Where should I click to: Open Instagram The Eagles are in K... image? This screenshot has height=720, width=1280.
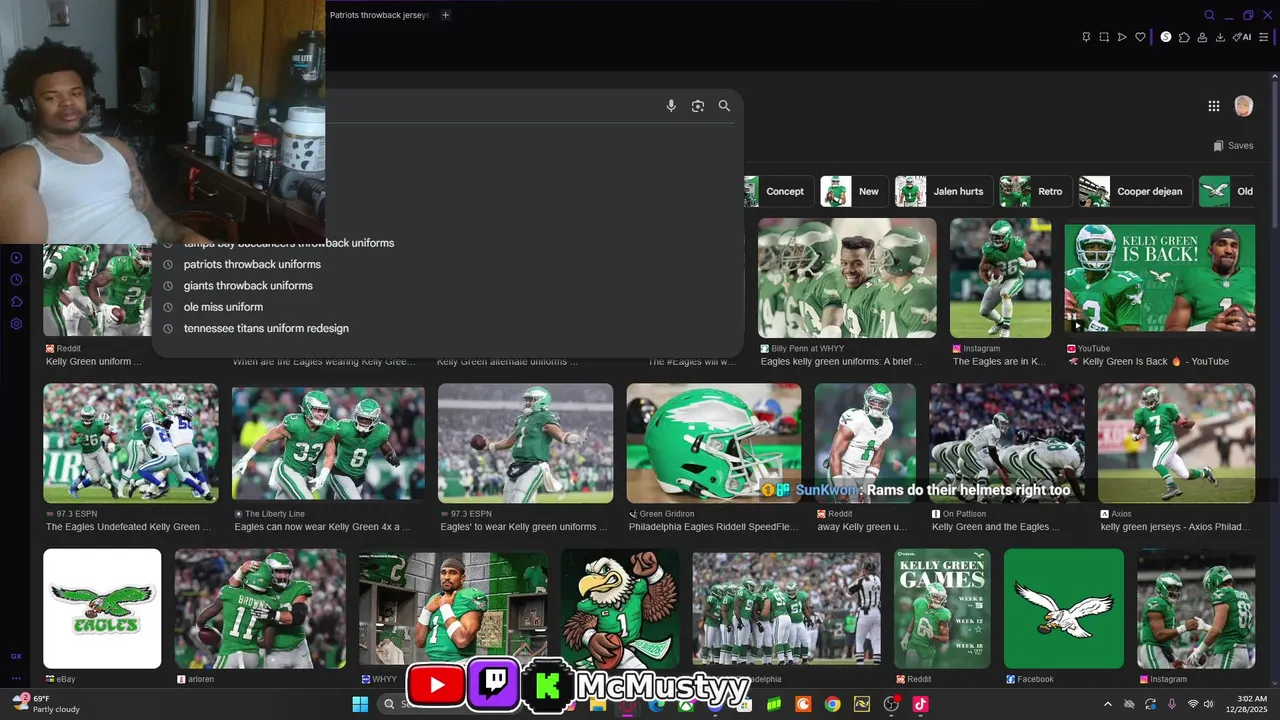(x=1000, y=278)
